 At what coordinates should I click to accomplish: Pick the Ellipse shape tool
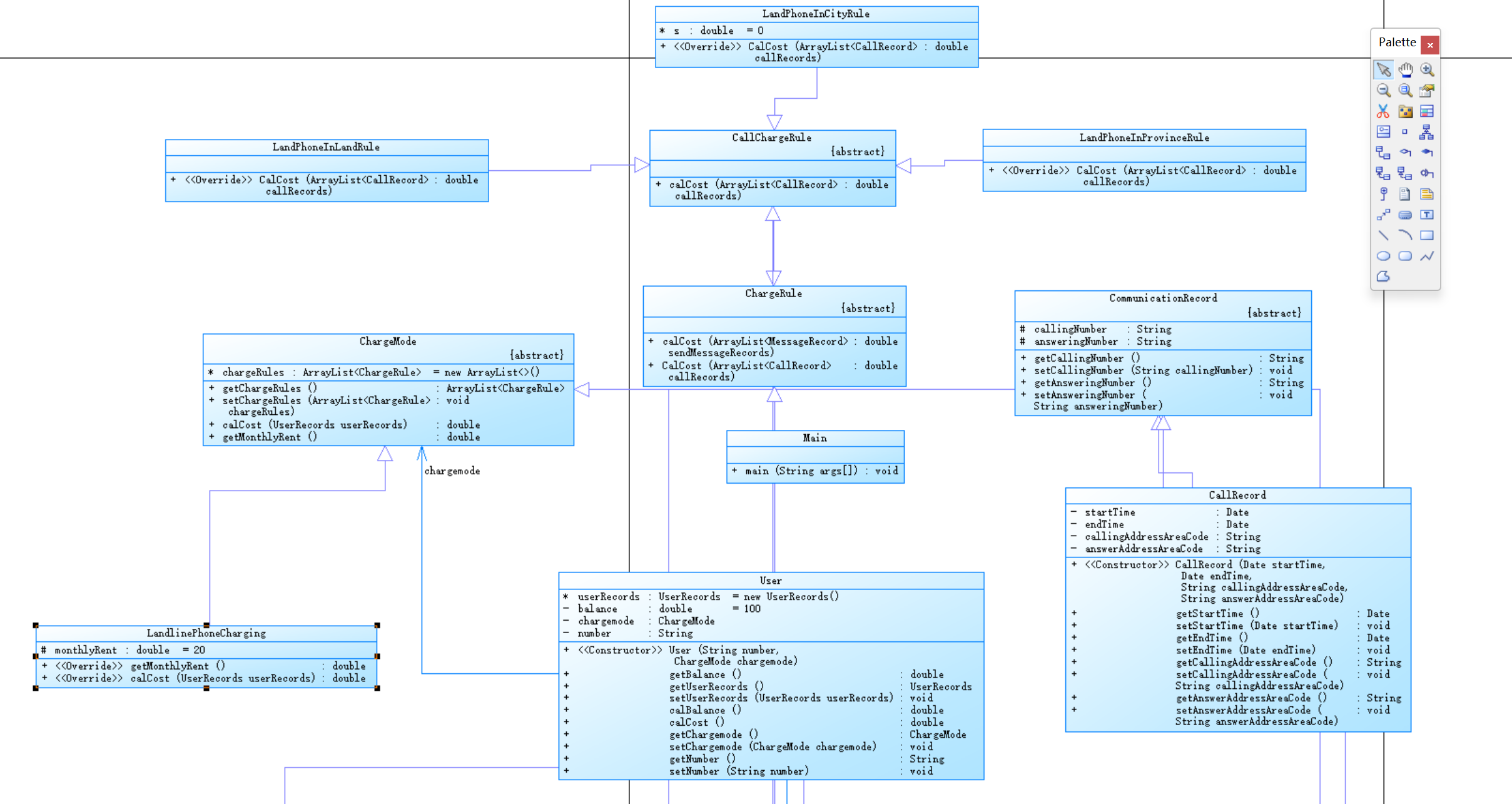pos(1383,256)
